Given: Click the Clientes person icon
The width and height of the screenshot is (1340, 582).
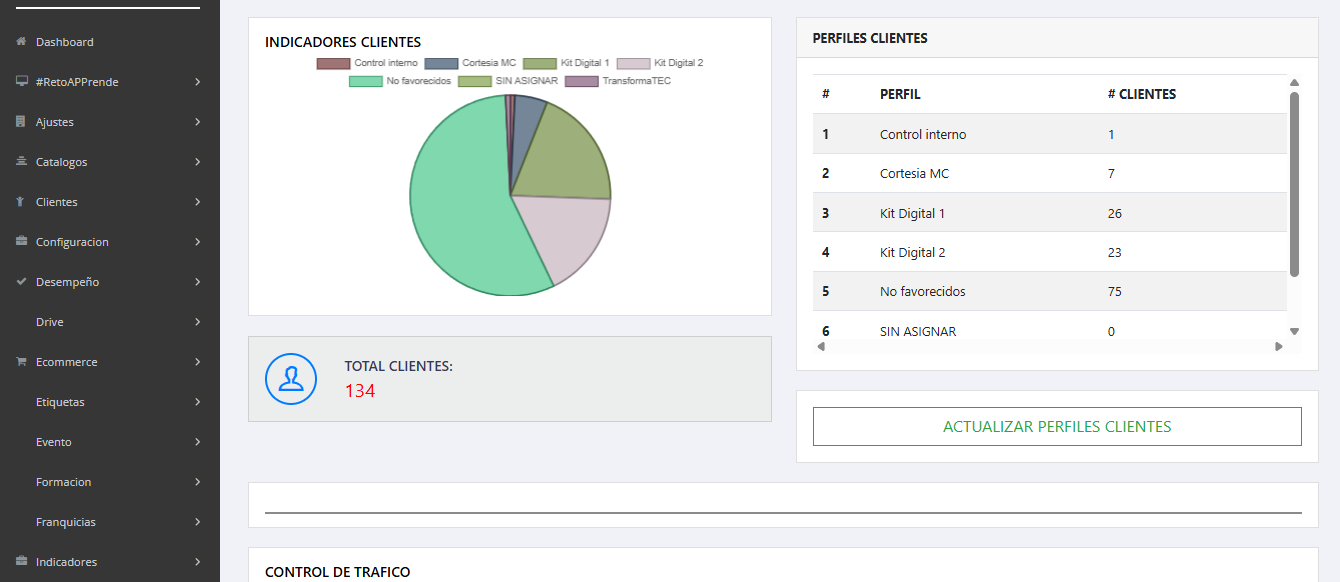Looking at the screenshot, I should click(x=21, y=202).
